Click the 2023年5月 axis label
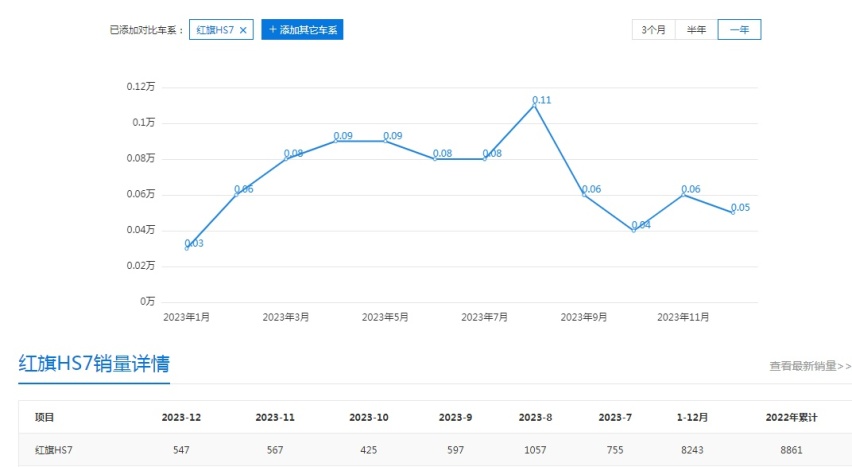The height and width of the screenshot is (467, 852). click(x=385, y=317)
